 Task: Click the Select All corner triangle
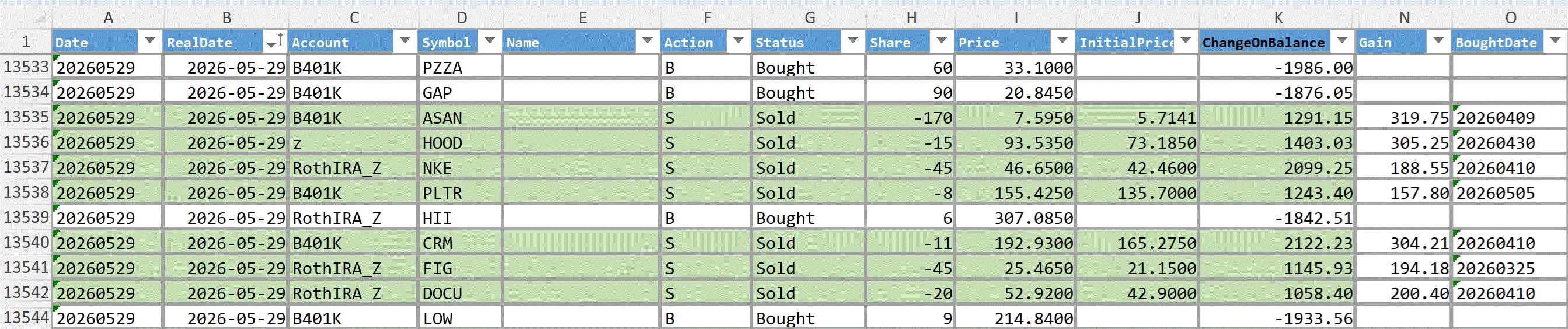(x=41, y=17)
